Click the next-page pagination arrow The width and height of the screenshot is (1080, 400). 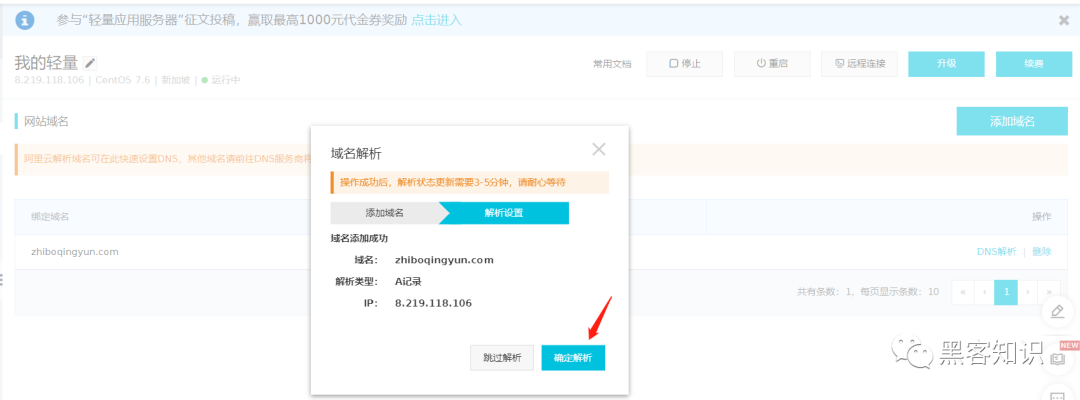pos(1028,292)
